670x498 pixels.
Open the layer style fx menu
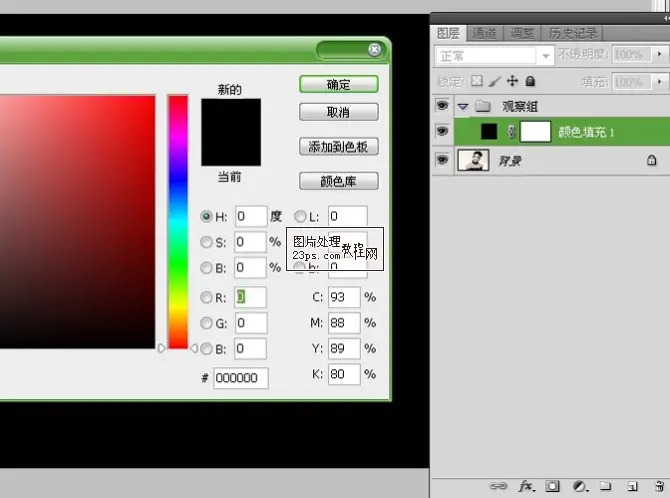point(526,486)
